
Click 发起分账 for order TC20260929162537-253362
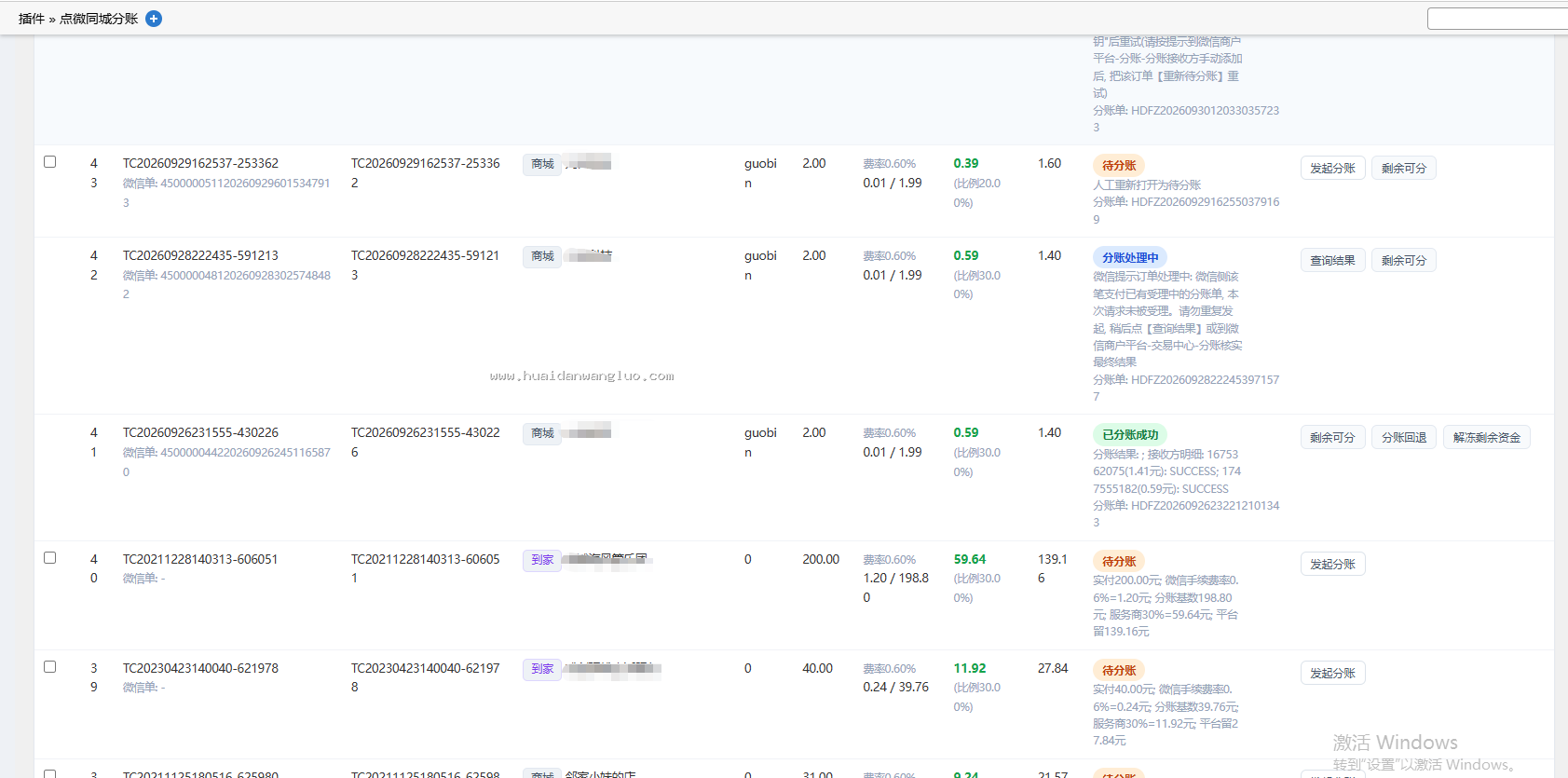click(1333, 169)
